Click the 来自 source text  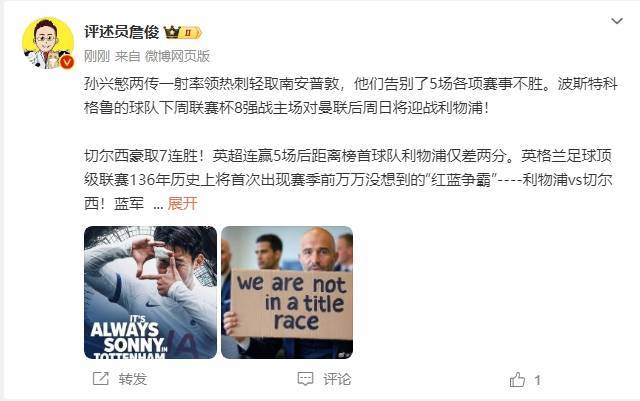[x=127, y=56]
